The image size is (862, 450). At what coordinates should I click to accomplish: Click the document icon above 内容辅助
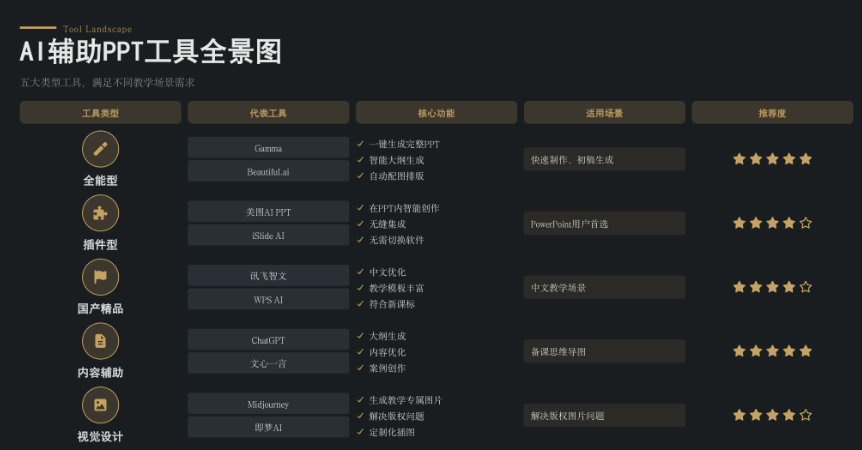100,341
